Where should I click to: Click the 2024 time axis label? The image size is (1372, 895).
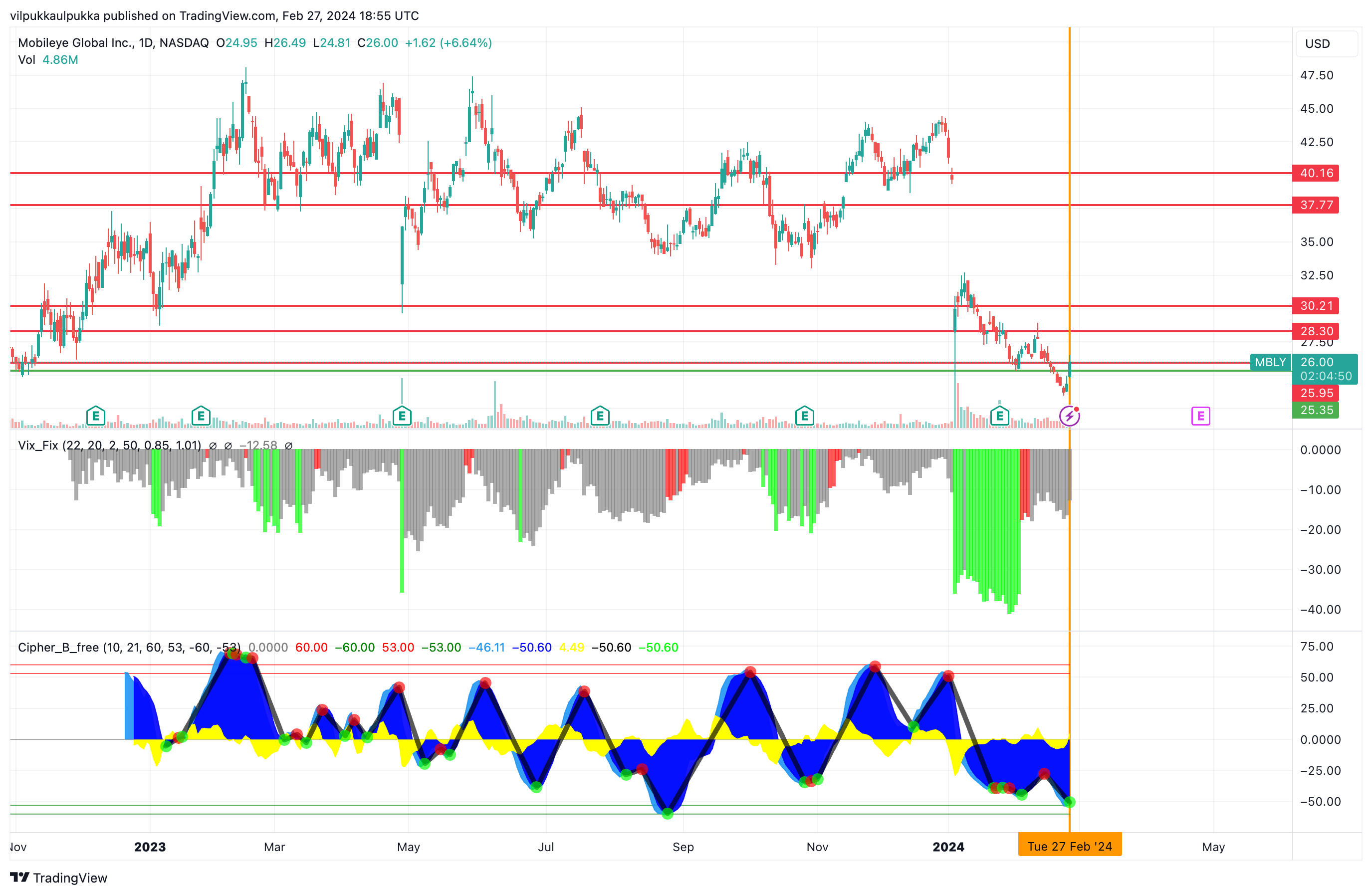948,847
